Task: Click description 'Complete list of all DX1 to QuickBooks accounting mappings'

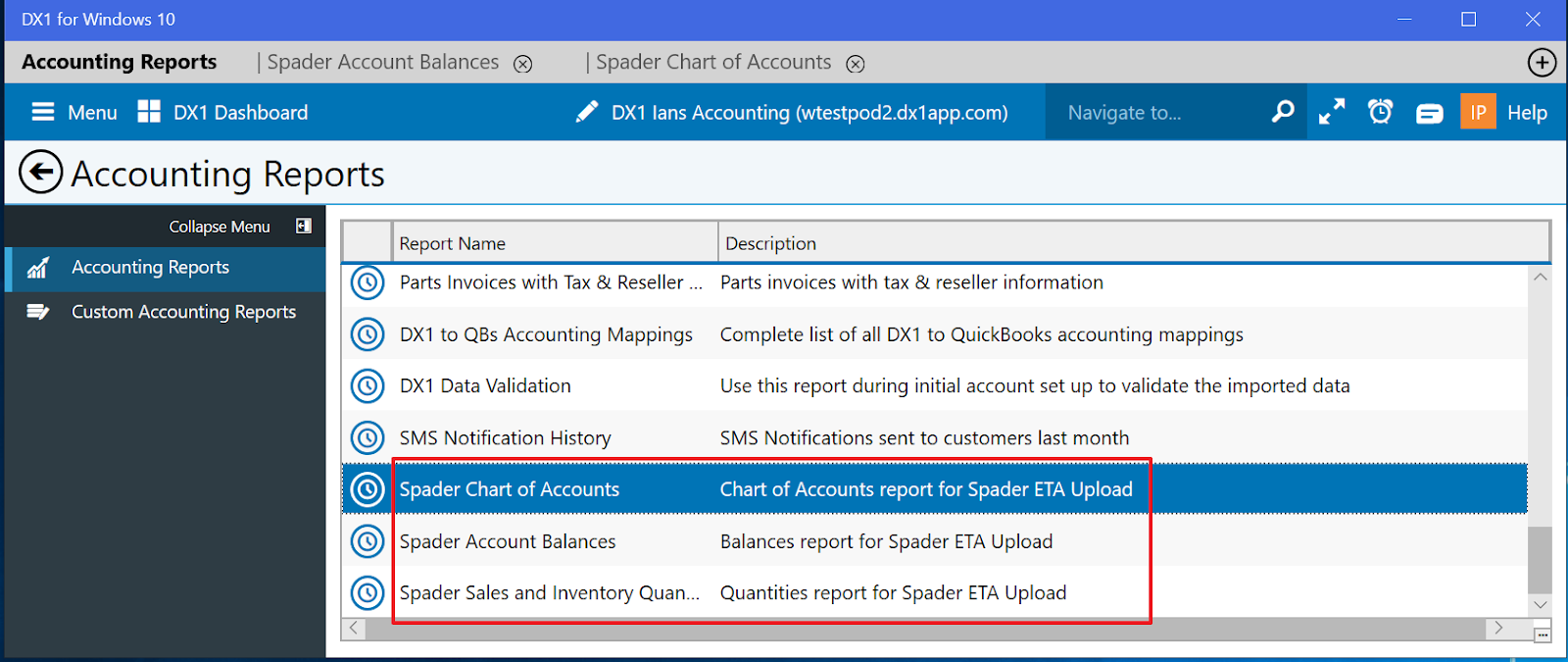Action: coord(981,334)
